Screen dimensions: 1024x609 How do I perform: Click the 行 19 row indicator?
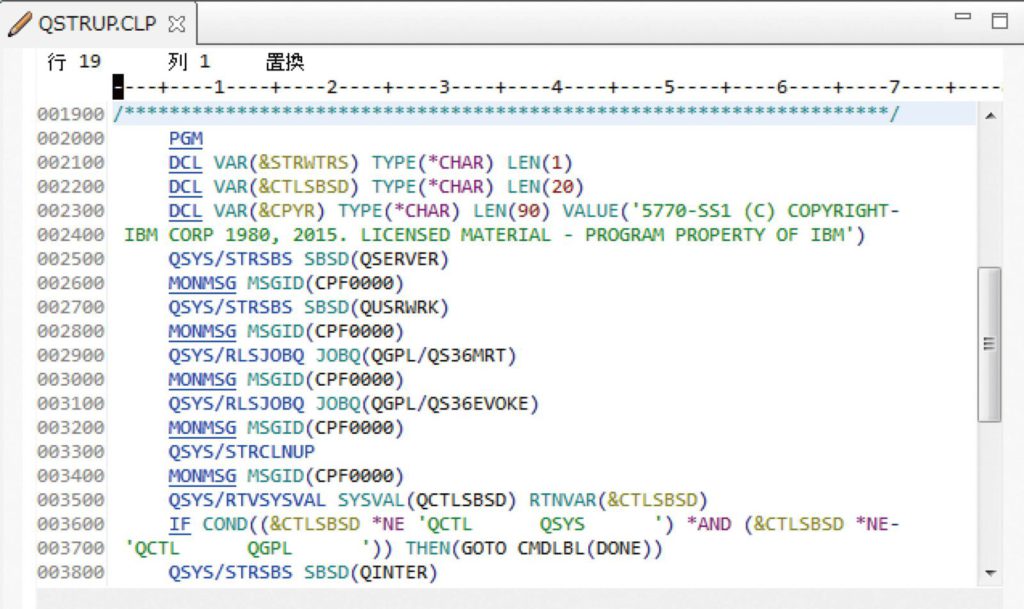(x=74, y=62)
